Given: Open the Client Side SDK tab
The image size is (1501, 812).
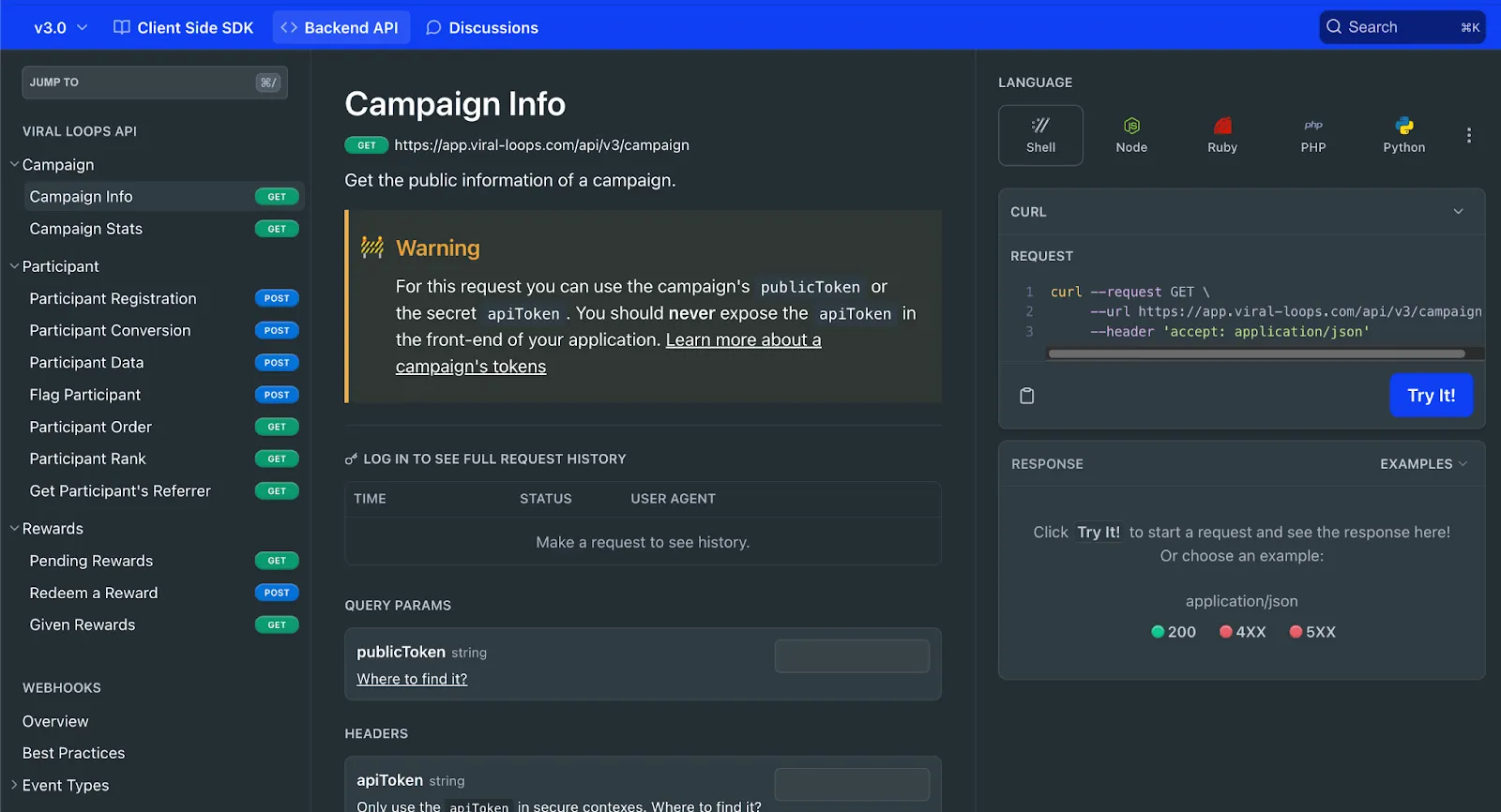Looking at the screenshot, I should click(184, 28).
